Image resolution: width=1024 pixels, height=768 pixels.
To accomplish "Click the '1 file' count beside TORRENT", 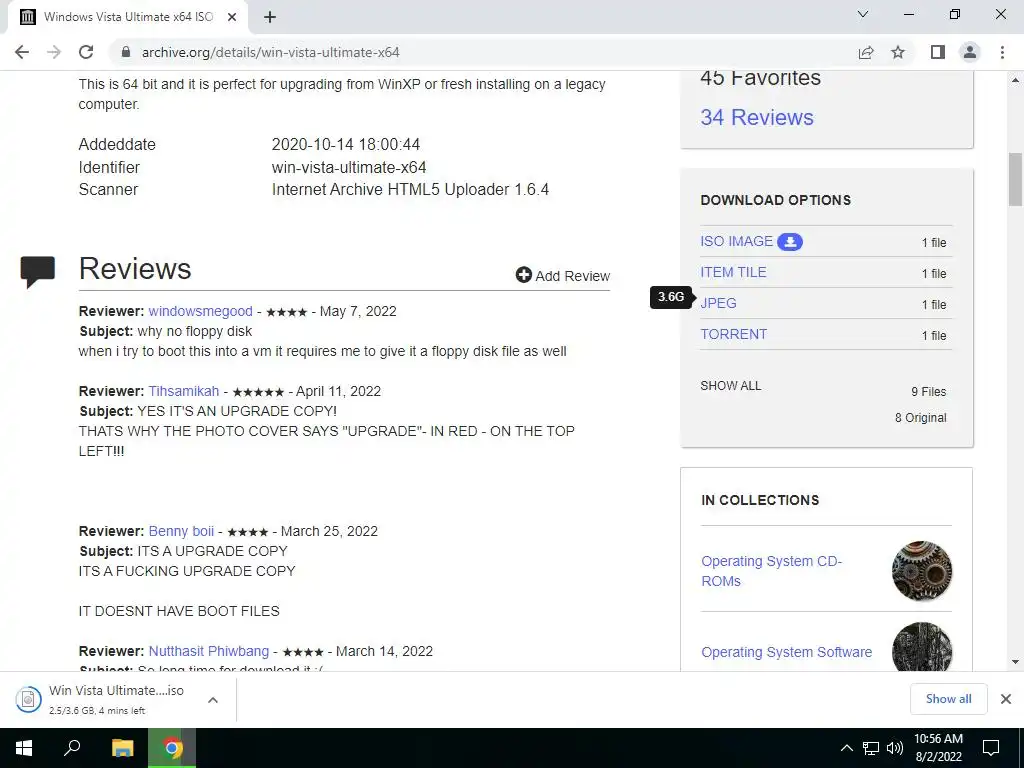I will click(x=934, y=336).
